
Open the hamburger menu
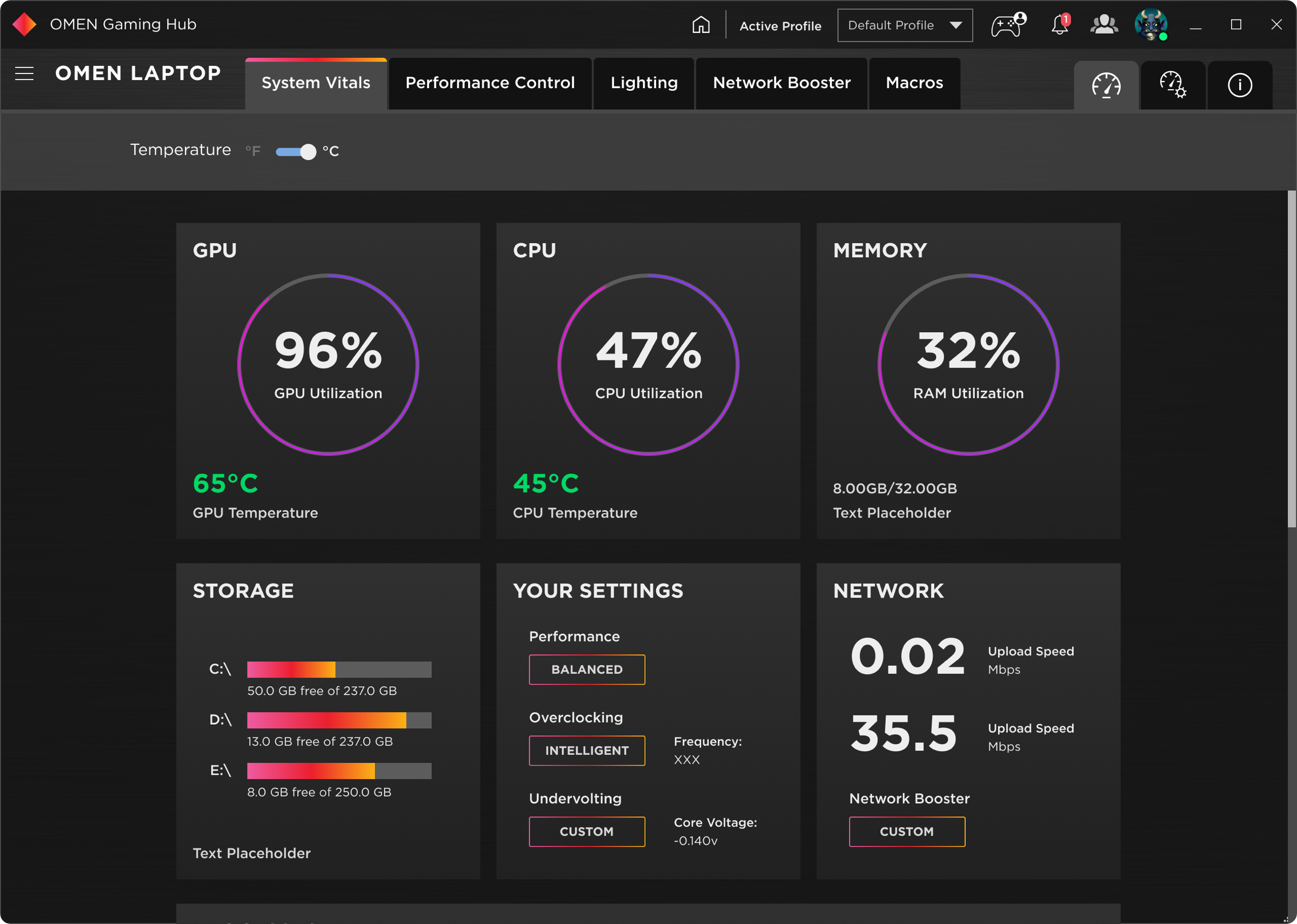tap(24, 73)
